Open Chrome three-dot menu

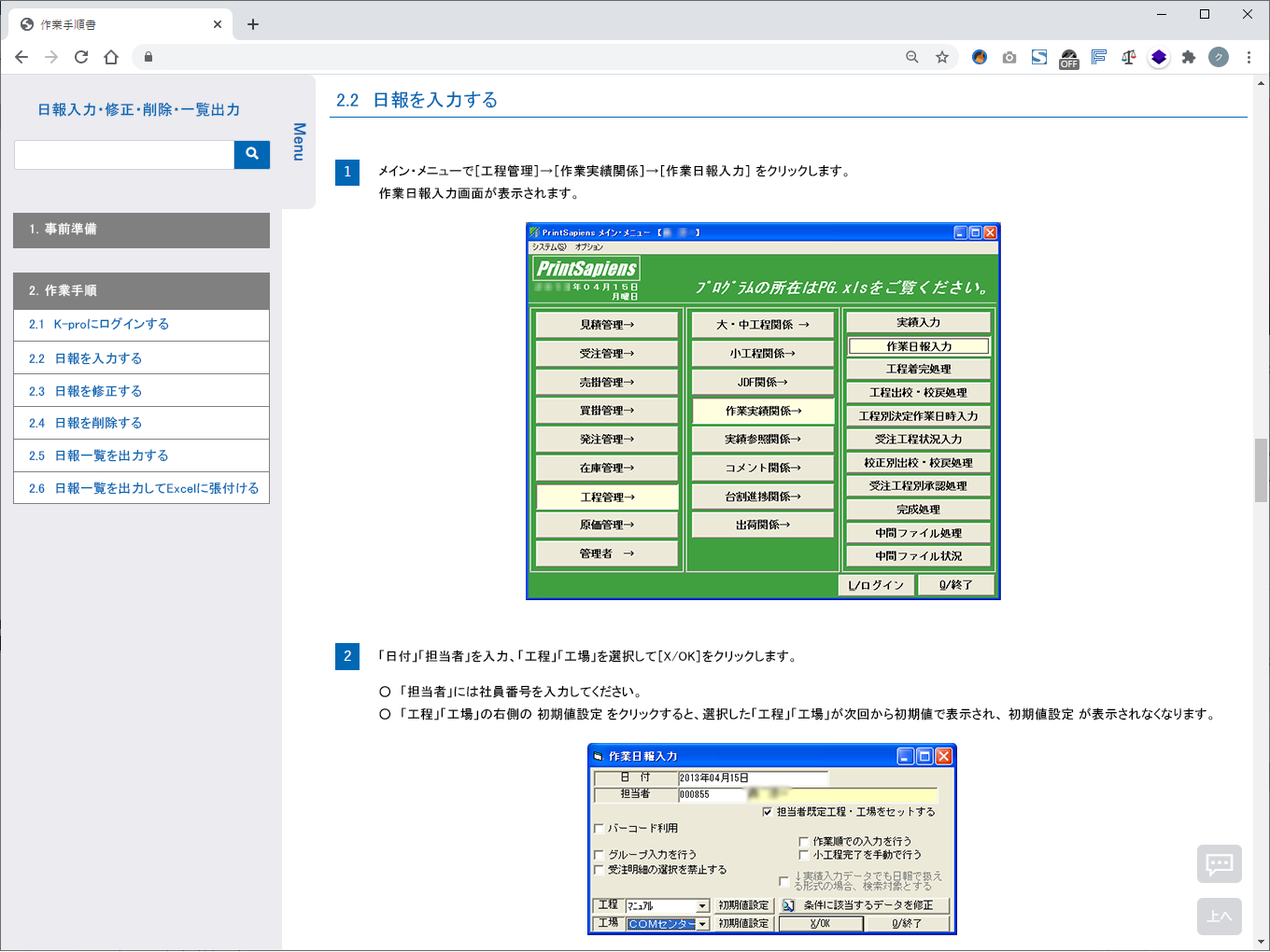coord(1249,57)
